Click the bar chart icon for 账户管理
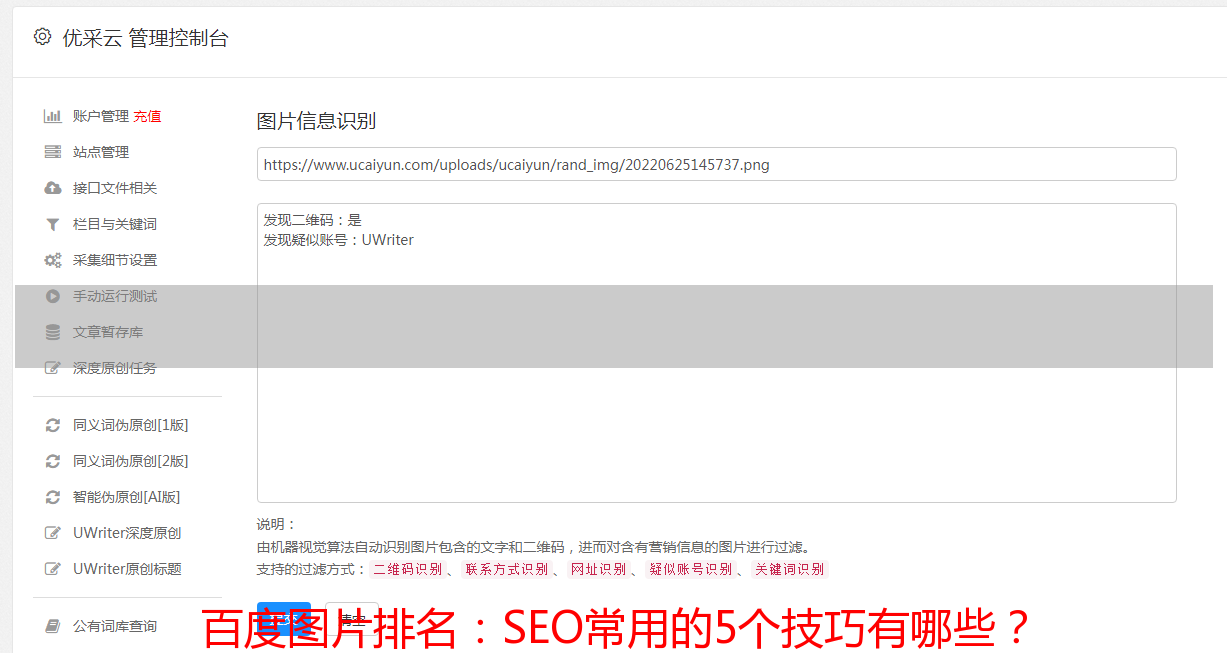Viewport: 1227px width, 653px height. pyautogui.click(x=53, y=116)
